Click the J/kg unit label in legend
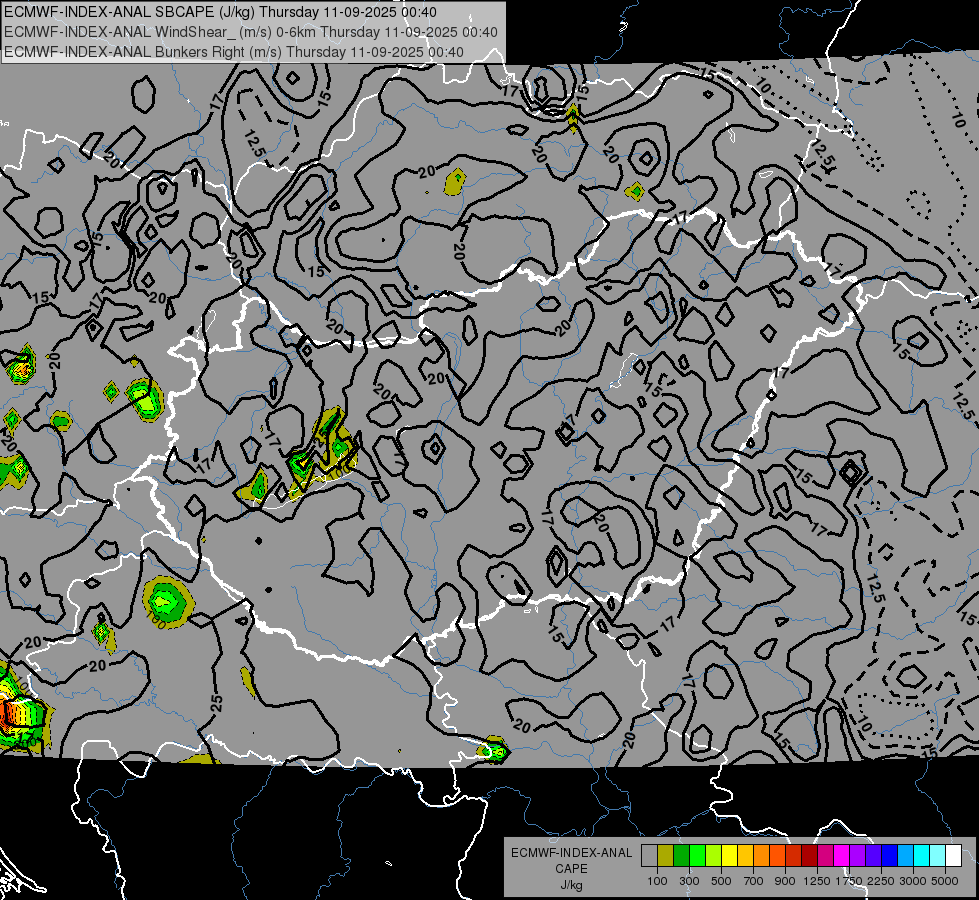The height and width of the screenshot is (900, 979). (572, 886)
